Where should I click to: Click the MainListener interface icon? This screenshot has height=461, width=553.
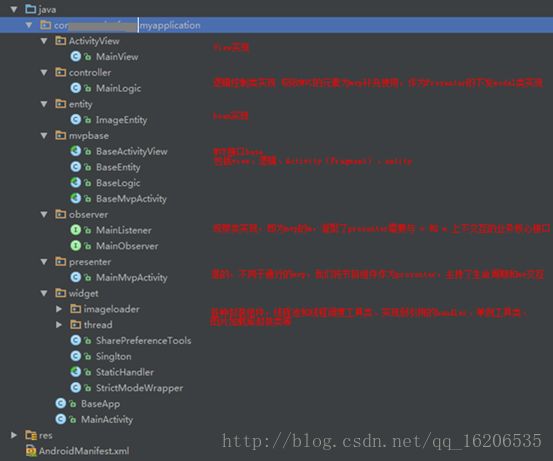[x=75, y=230]
